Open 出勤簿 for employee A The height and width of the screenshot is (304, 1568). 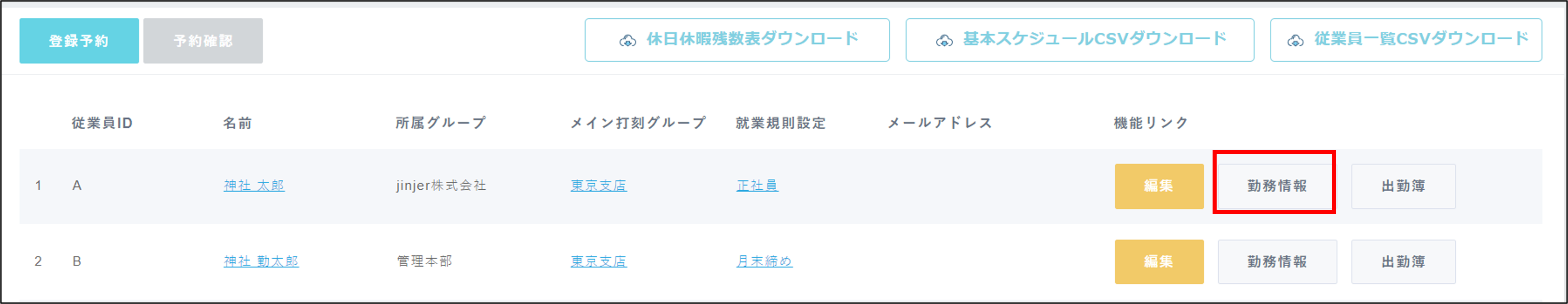1403,186
